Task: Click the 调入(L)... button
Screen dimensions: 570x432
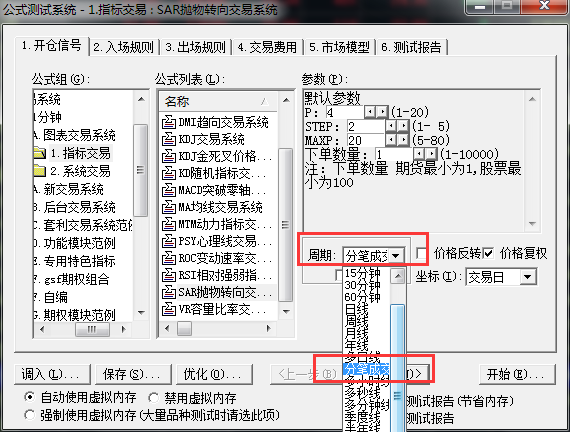Action: pyautogui.click(x=52, y=374)
